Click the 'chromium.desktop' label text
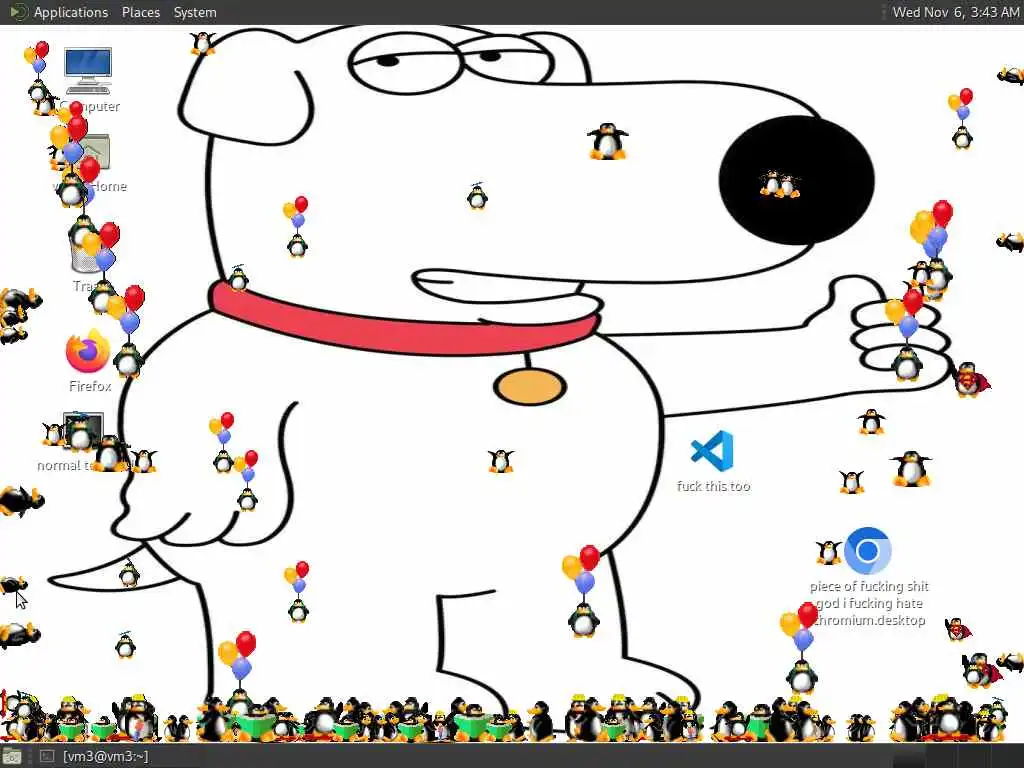Screen dimensions: 1024x768 tap(869, 620)
